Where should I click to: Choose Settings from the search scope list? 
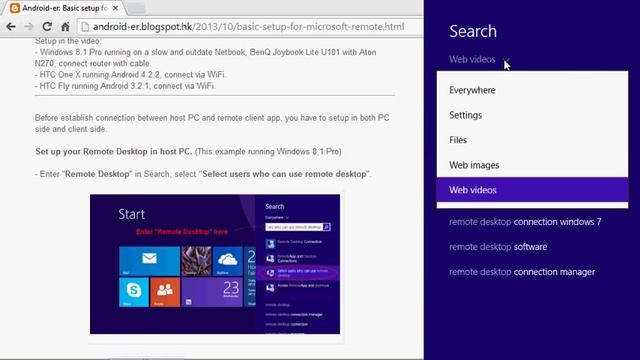point(532,115)
